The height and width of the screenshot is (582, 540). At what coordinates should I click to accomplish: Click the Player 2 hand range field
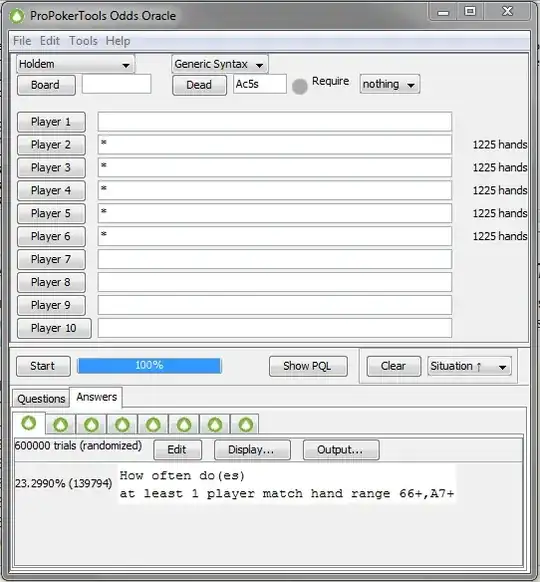point(275,145)
